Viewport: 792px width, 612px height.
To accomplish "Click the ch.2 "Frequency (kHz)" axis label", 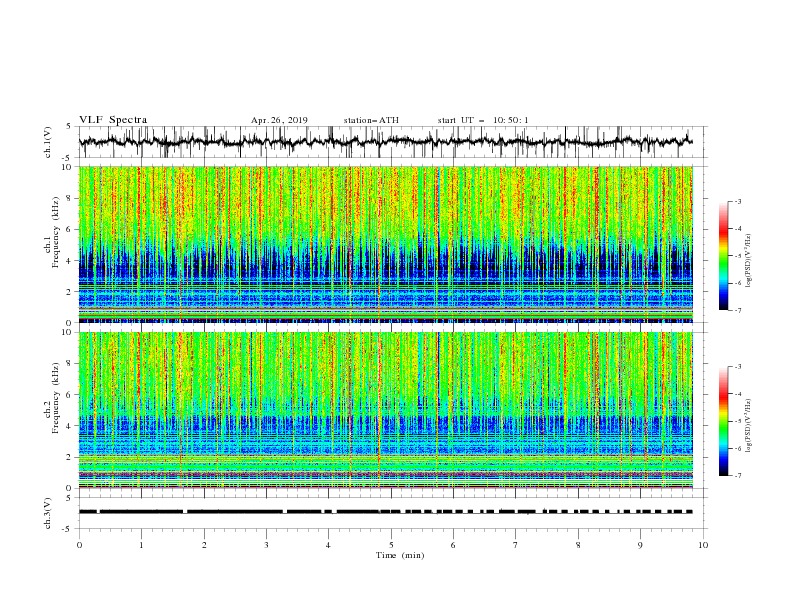I will click(56, 398).
